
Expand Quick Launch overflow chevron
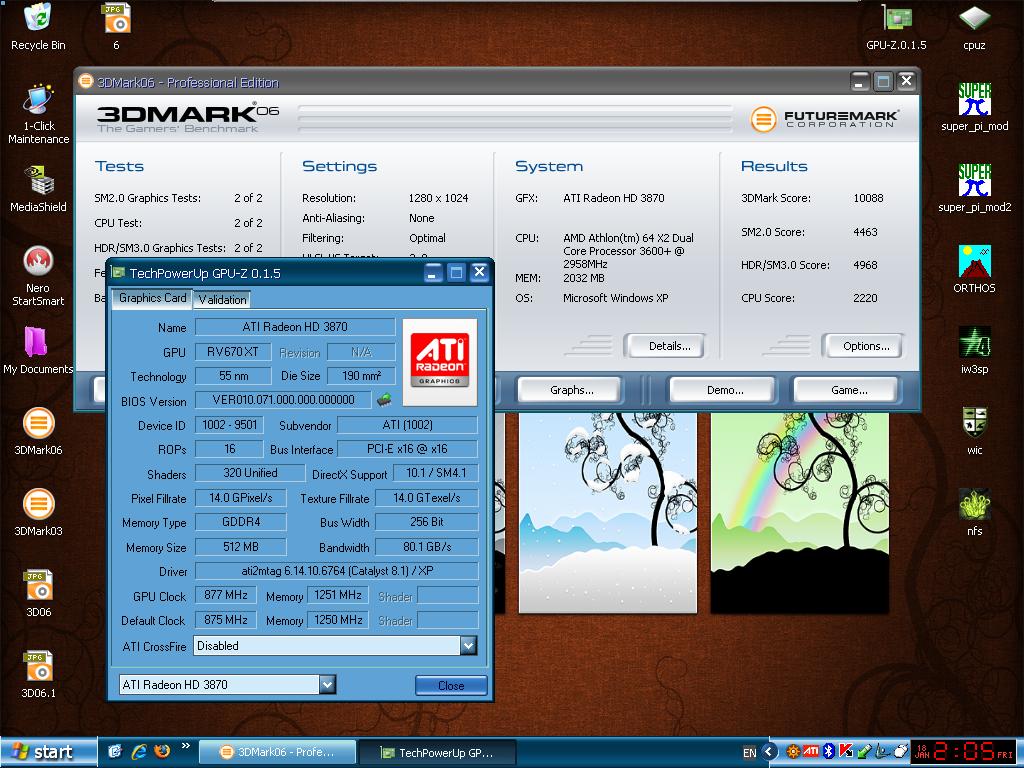point(185,745)
